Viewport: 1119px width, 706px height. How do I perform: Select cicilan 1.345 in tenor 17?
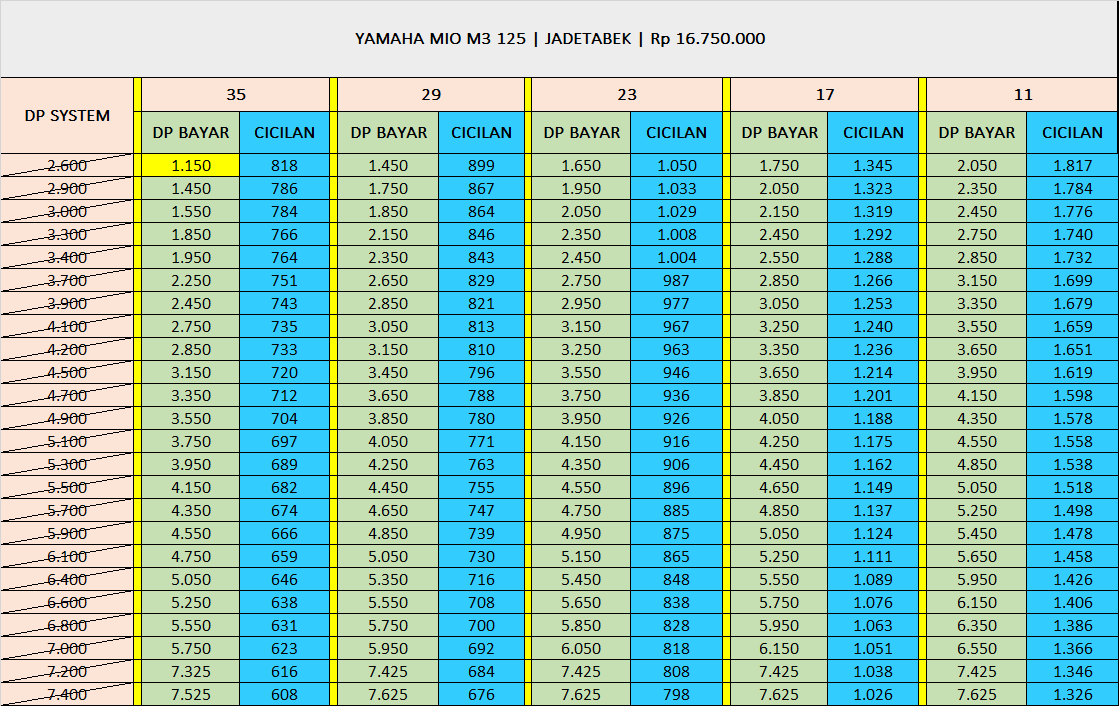(873, 166)
